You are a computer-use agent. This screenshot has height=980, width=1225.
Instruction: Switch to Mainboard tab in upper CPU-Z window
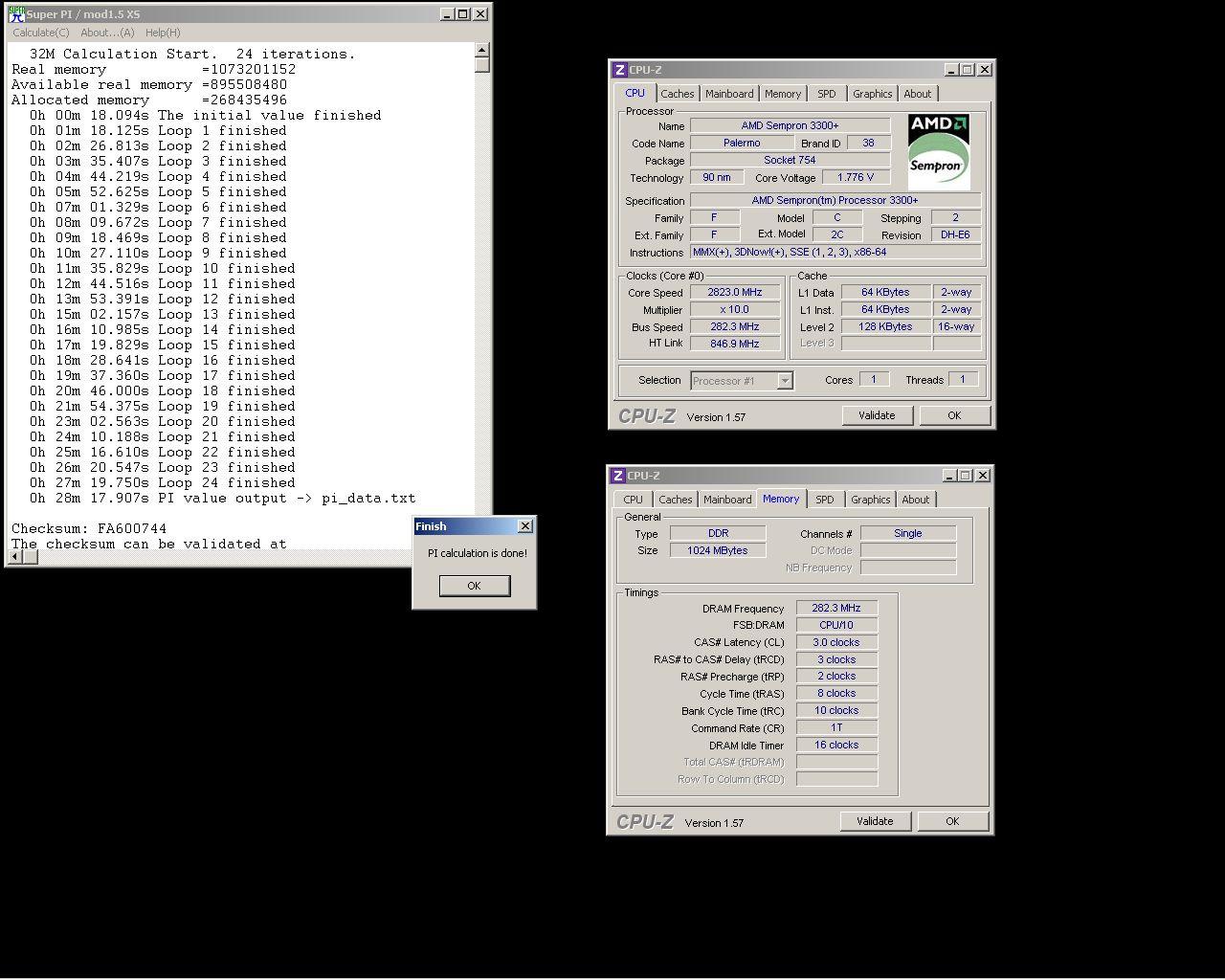[x=729, y=94]
